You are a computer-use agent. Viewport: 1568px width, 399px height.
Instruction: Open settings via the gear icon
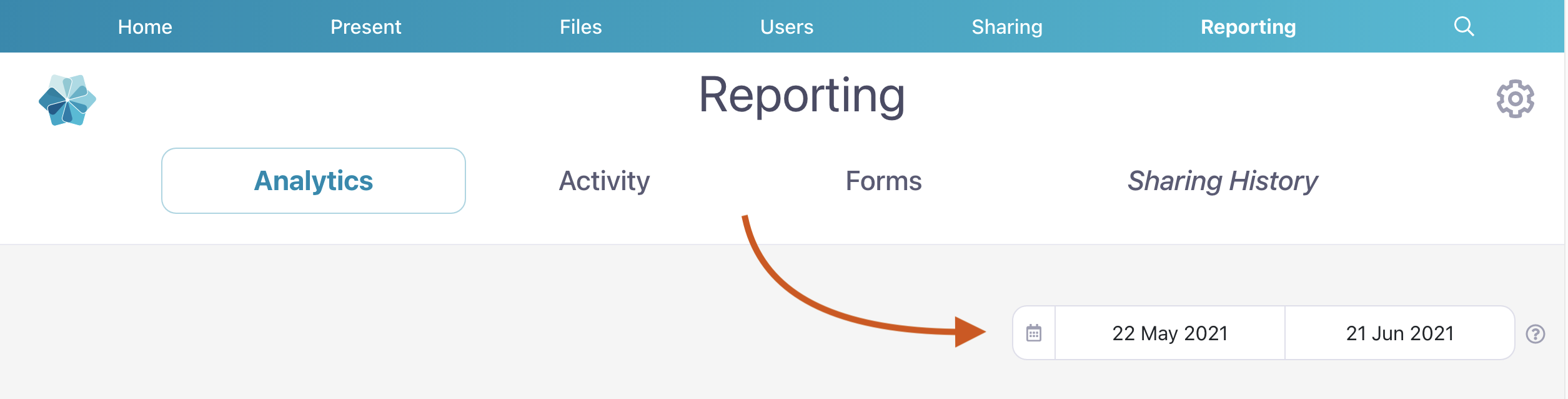[1515, 99]
